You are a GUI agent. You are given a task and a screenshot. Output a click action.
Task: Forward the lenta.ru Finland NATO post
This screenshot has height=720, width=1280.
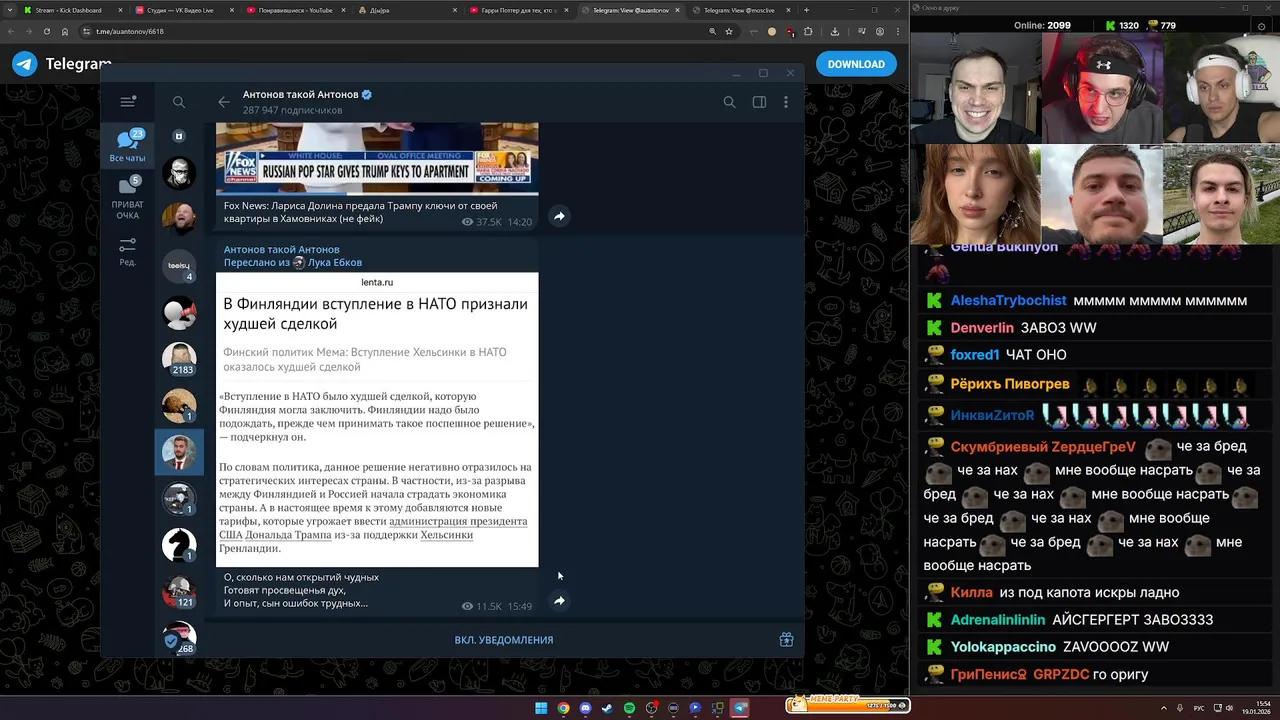coord(559,601)
